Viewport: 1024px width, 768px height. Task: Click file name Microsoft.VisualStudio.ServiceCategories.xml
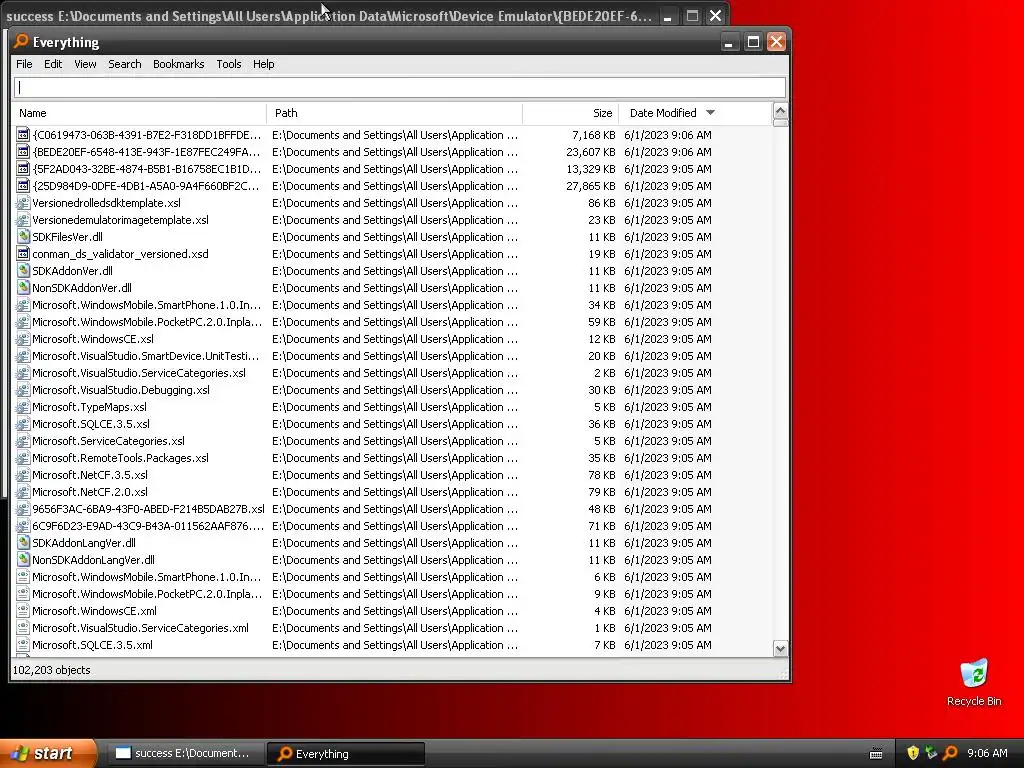click(x=140, y=628)
